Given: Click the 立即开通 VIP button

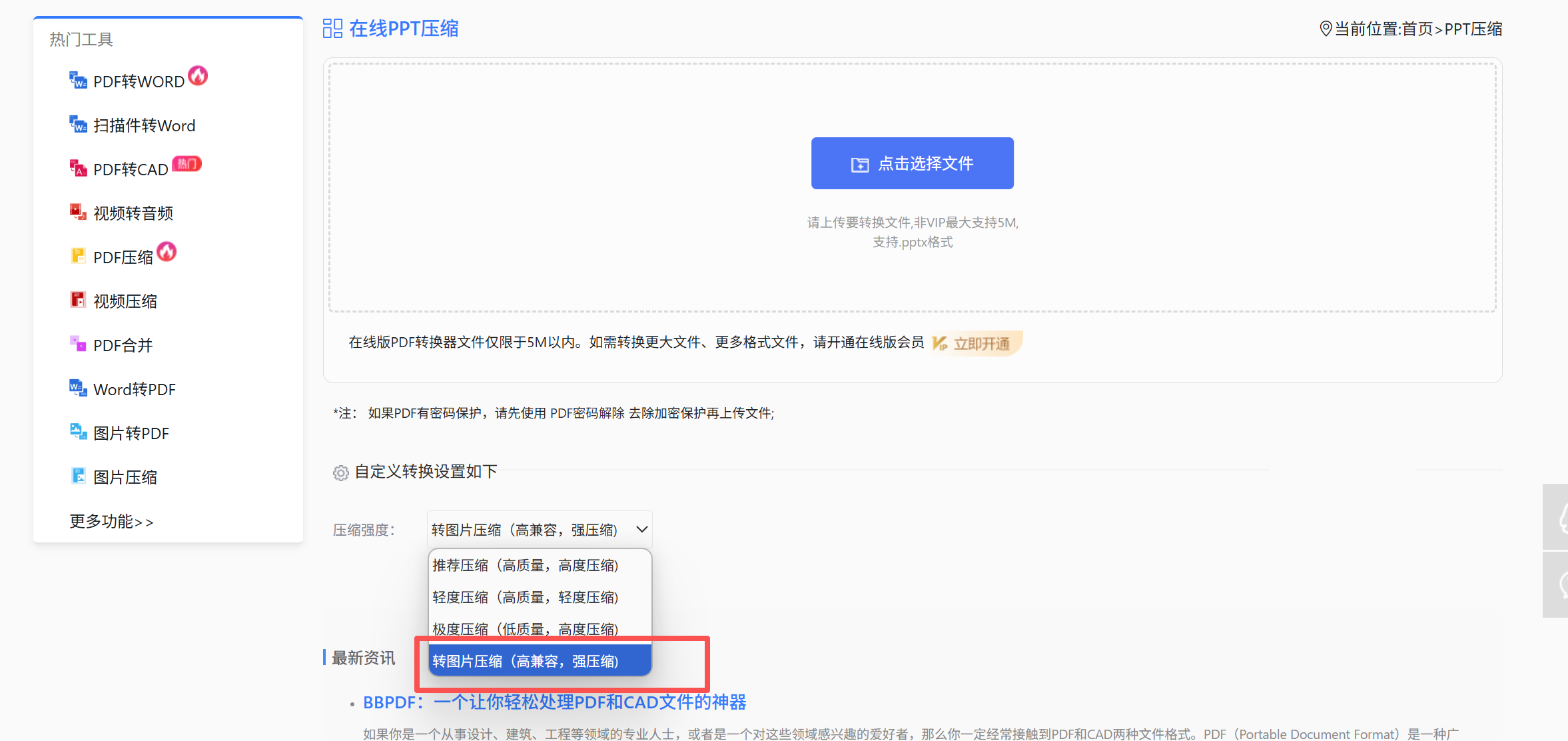Looking at the screenshot, I should 975,344.
